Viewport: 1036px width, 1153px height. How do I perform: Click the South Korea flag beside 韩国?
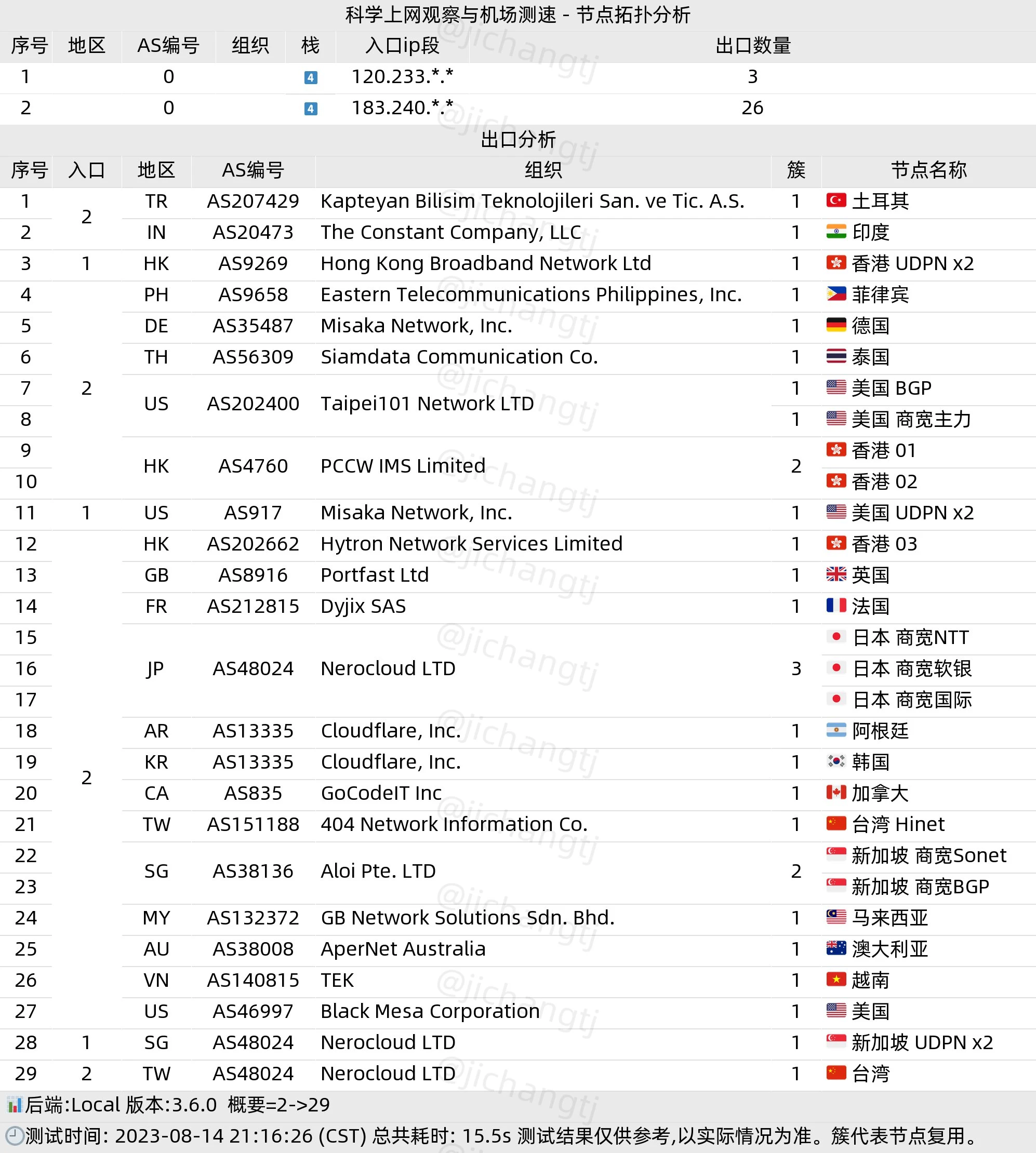pos(835,761)
